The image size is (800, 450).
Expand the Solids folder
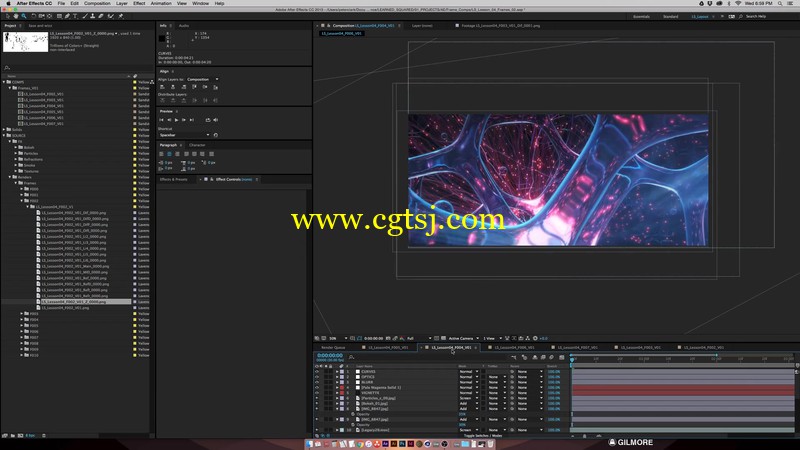tap(4, 130)
